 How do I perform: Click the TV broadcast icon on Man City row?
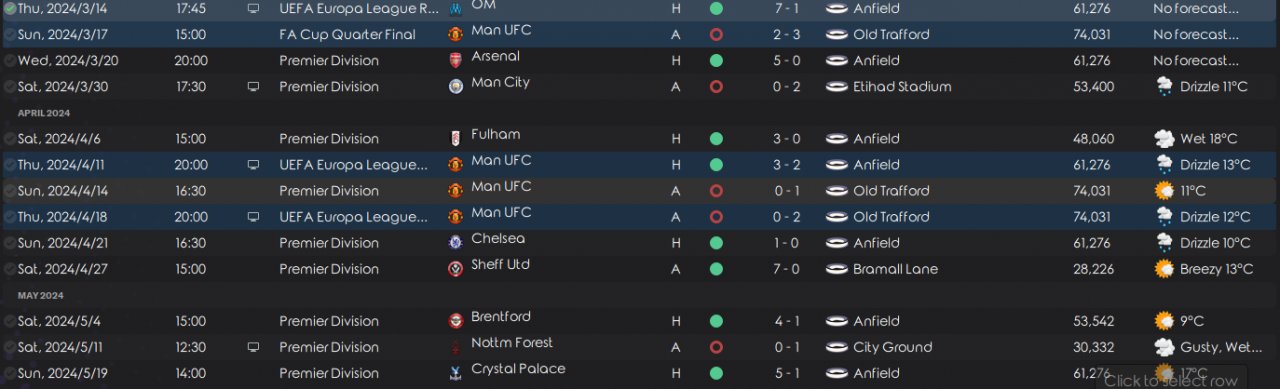(x=253, y=86)
